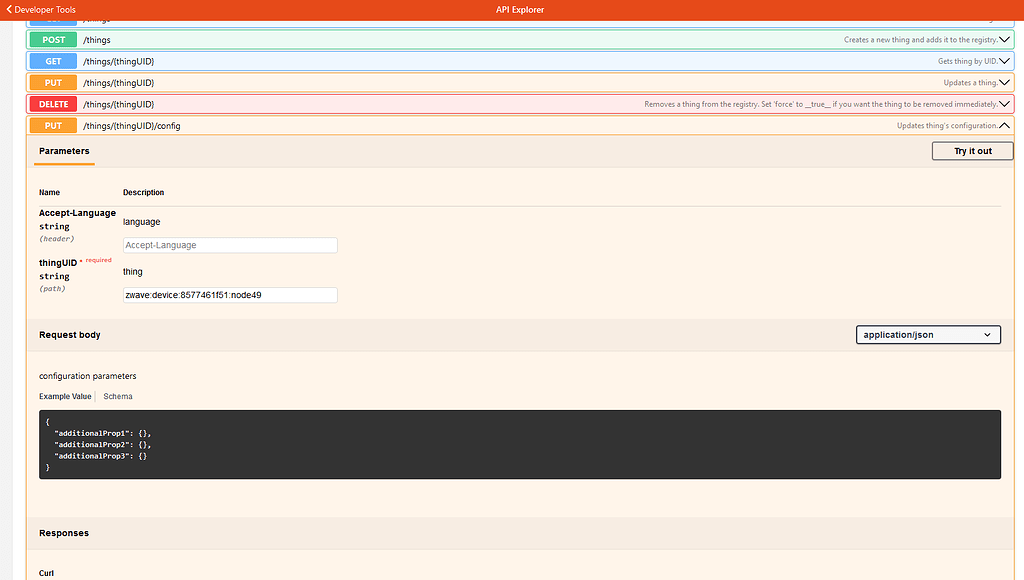
Task: Select the Example Value tab
Action: click(64, 396)
